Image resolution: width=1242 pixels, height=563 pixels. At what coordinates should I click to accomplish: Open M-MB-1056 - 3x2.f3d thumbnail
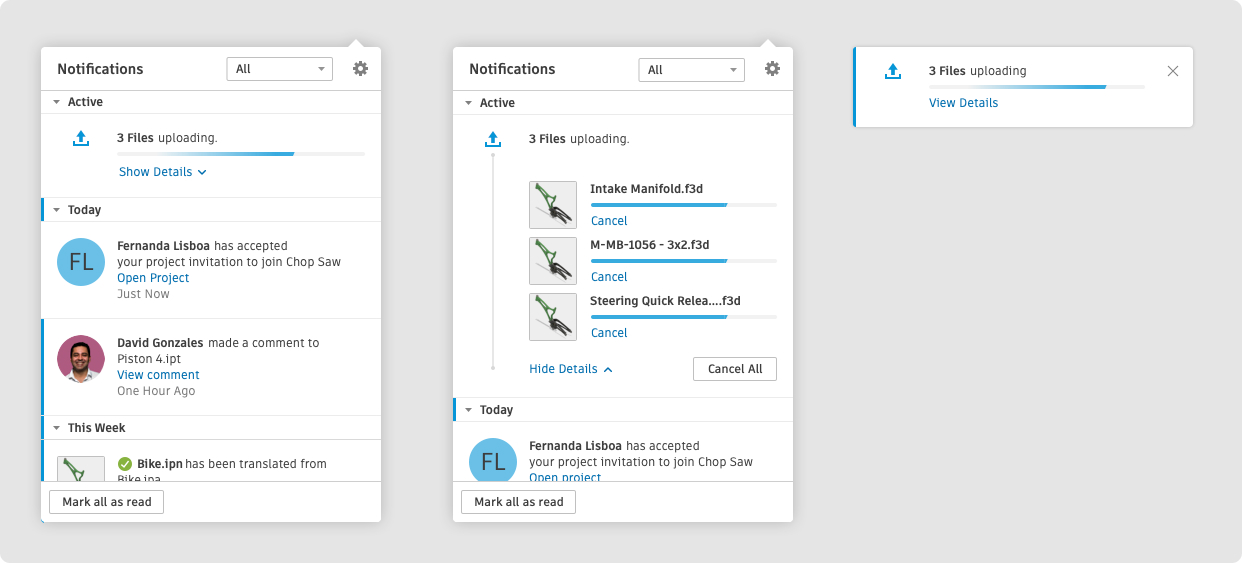click(553, 261)
